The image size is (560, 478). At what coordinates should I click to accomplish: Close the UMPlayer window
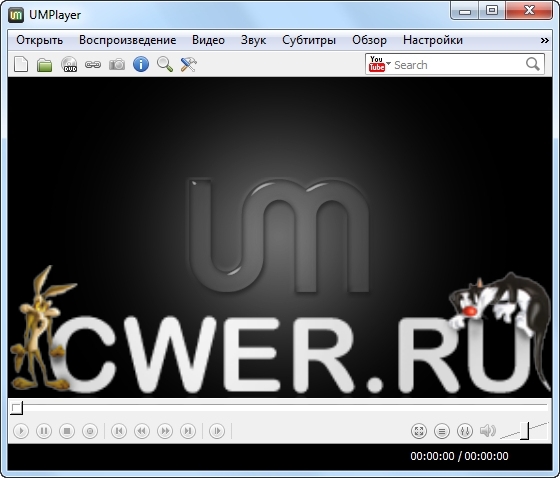pos(529,11)
